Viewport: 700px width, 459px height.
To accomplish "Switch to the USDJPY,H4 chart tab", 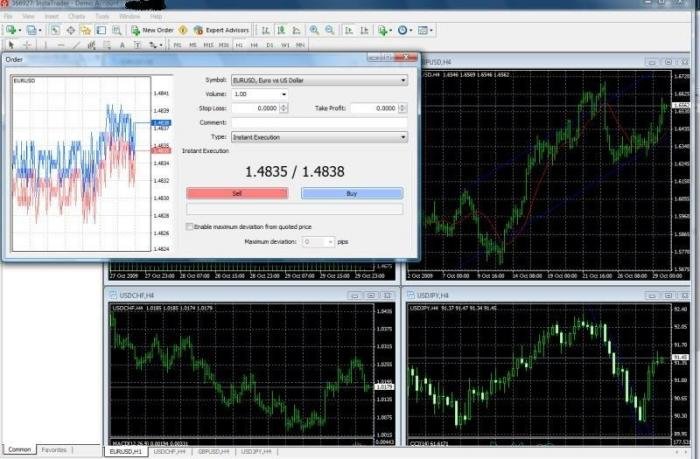I will [256, 451].
